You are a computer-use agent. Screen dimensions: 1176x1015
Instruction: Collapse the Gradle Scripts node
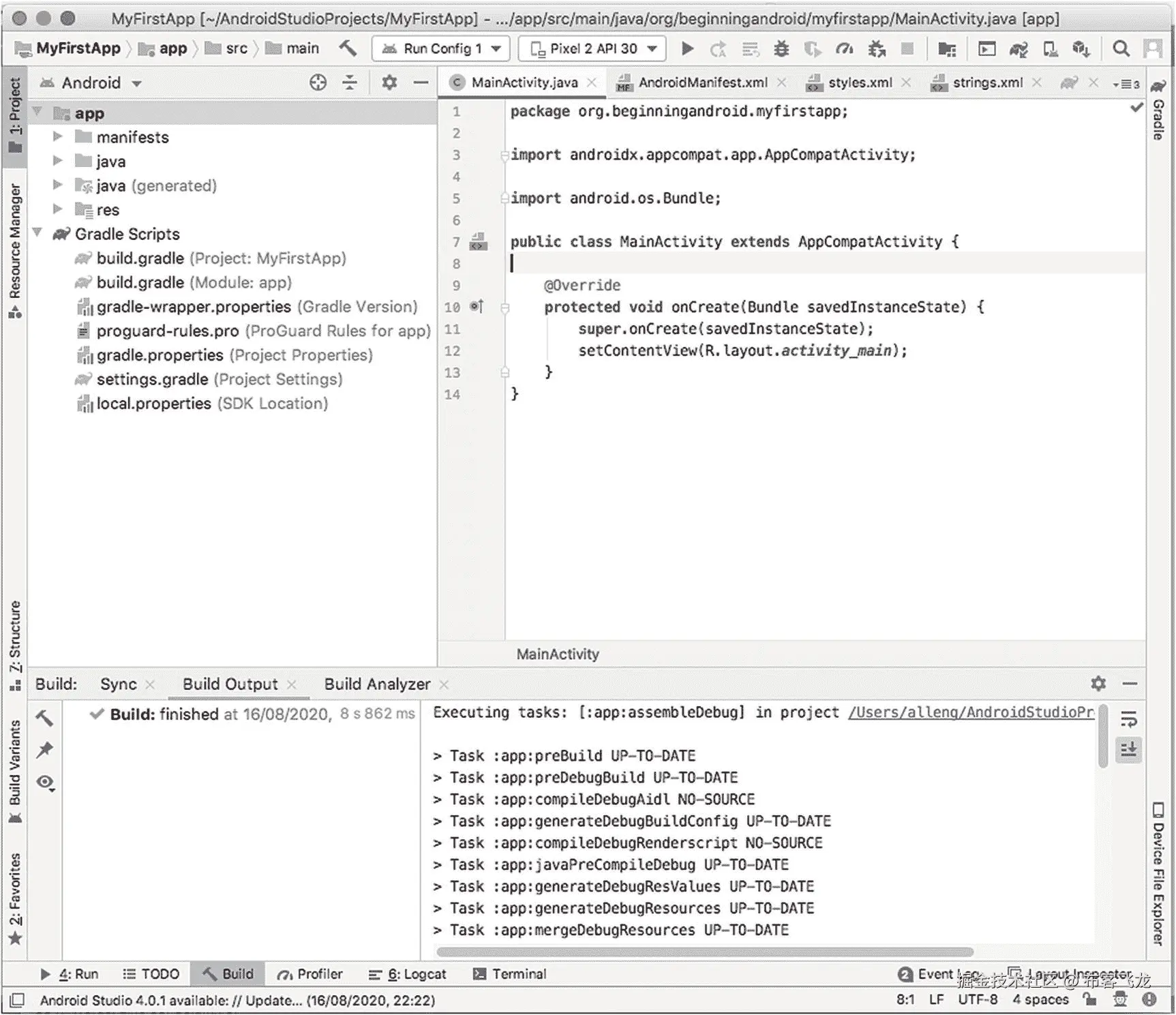37,233
